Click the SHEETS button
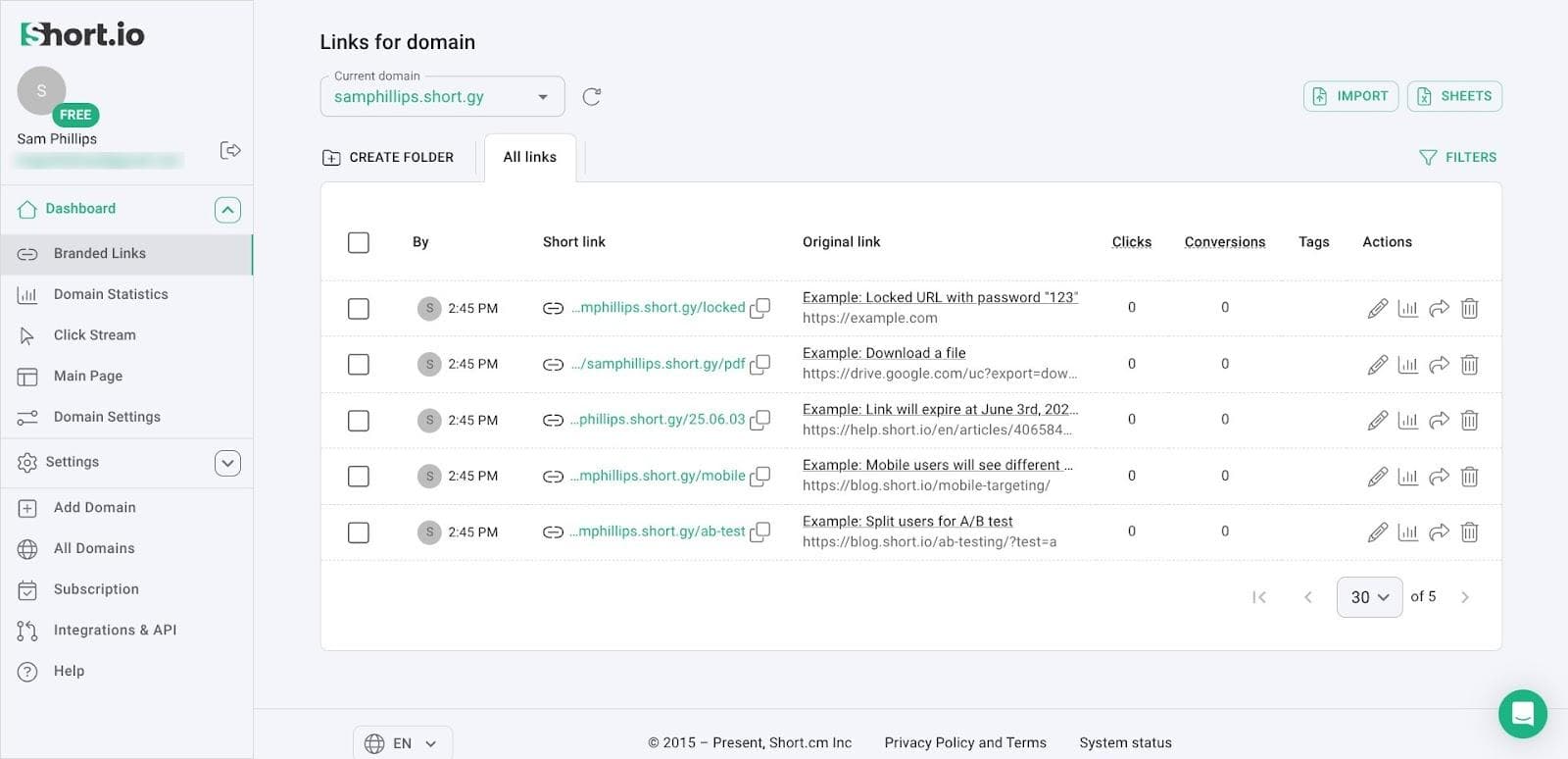The height and width of the screenshot is (759, 1568). point(1454,96)
